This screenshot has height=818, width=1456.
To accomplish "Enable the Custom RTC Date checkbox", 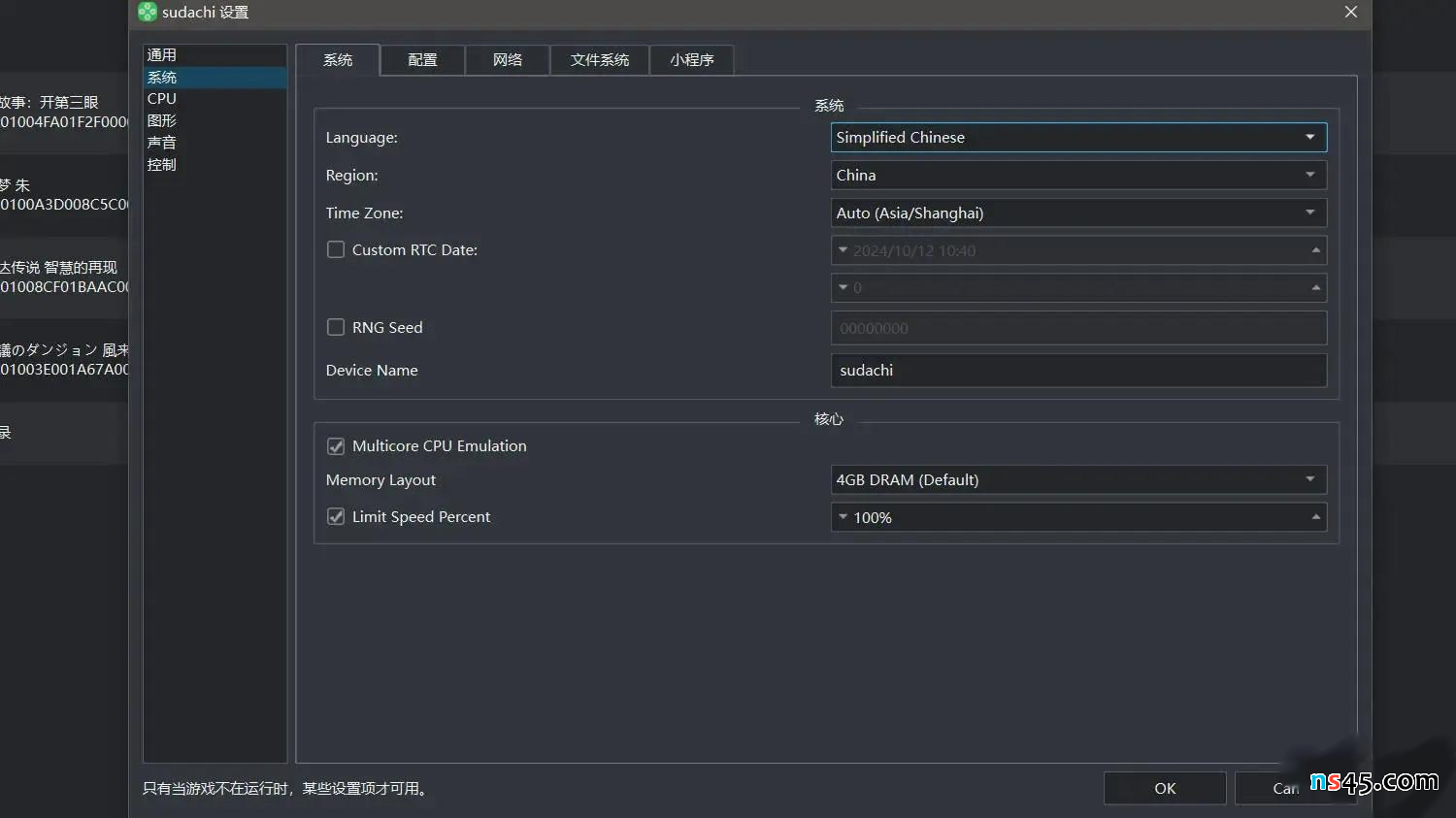I will coord(336,250).
